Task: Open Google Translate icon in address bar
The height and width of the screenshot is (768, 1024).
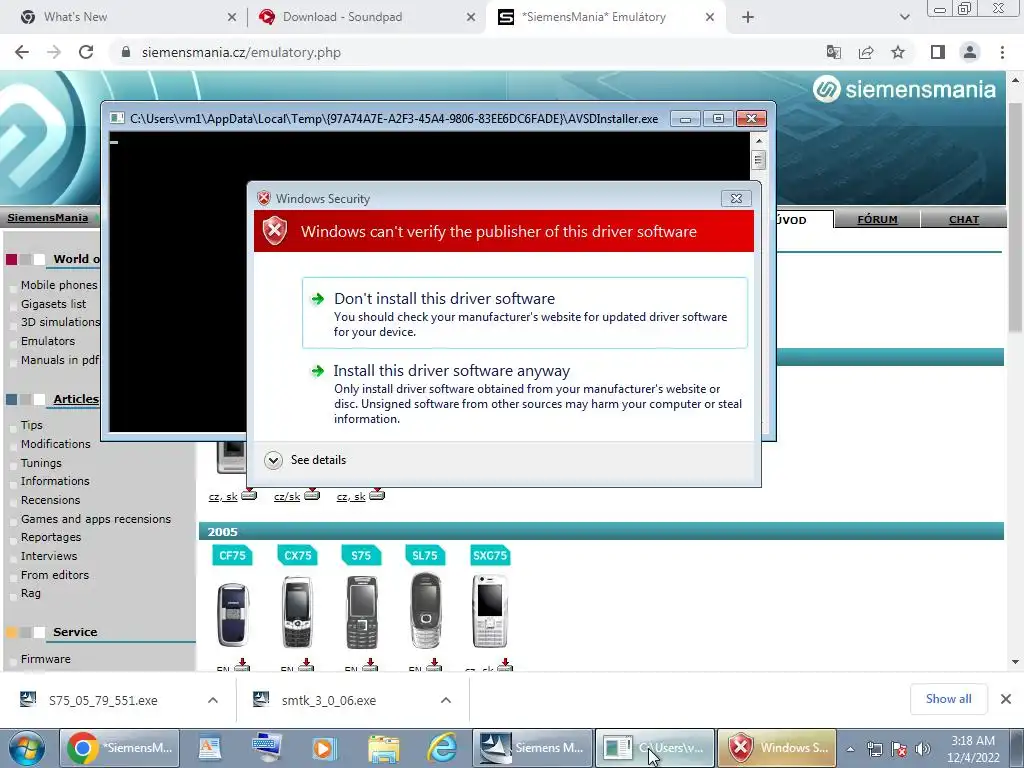Action: (x=833, y=52)
